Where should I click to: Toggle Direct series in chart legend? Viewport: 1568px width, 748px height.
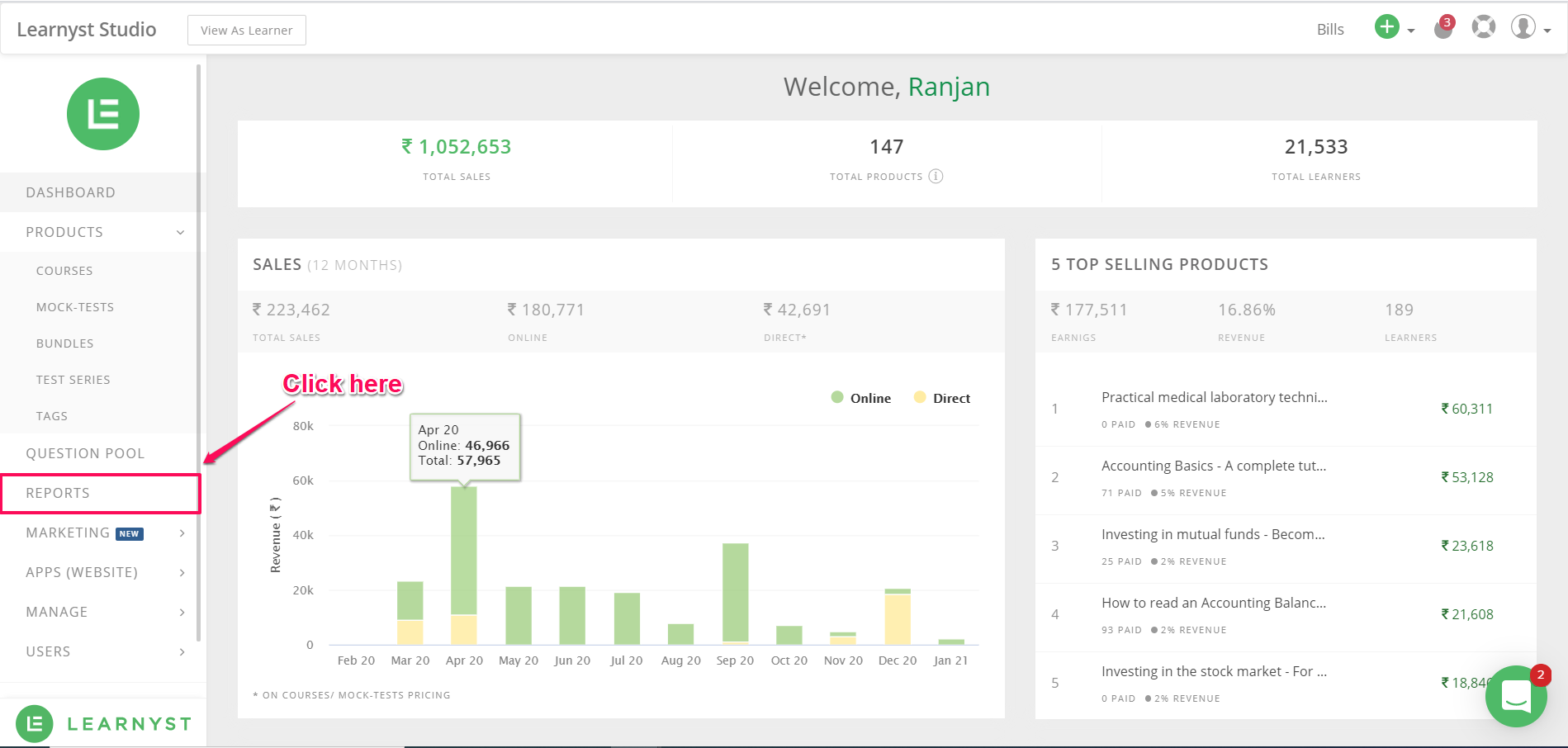tap(942, 398)
